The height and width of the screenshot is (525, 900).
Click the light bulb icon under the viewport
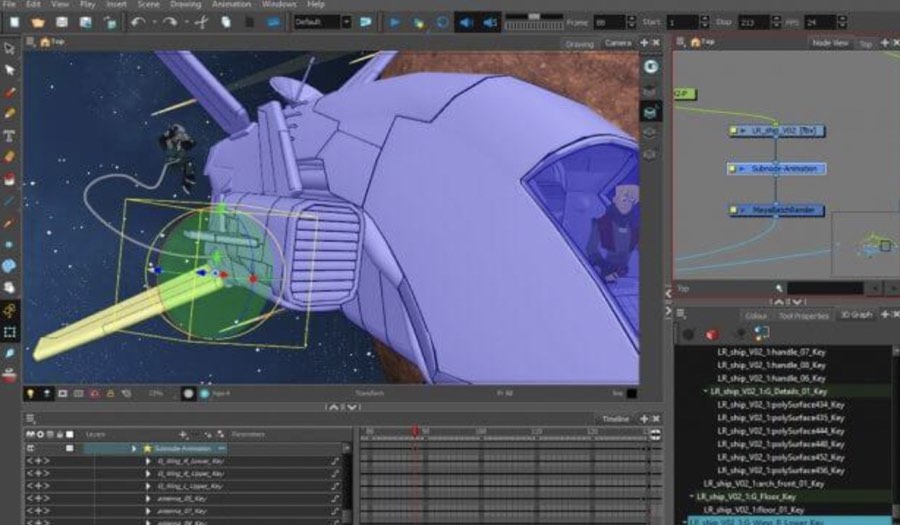tap(32, 394)
